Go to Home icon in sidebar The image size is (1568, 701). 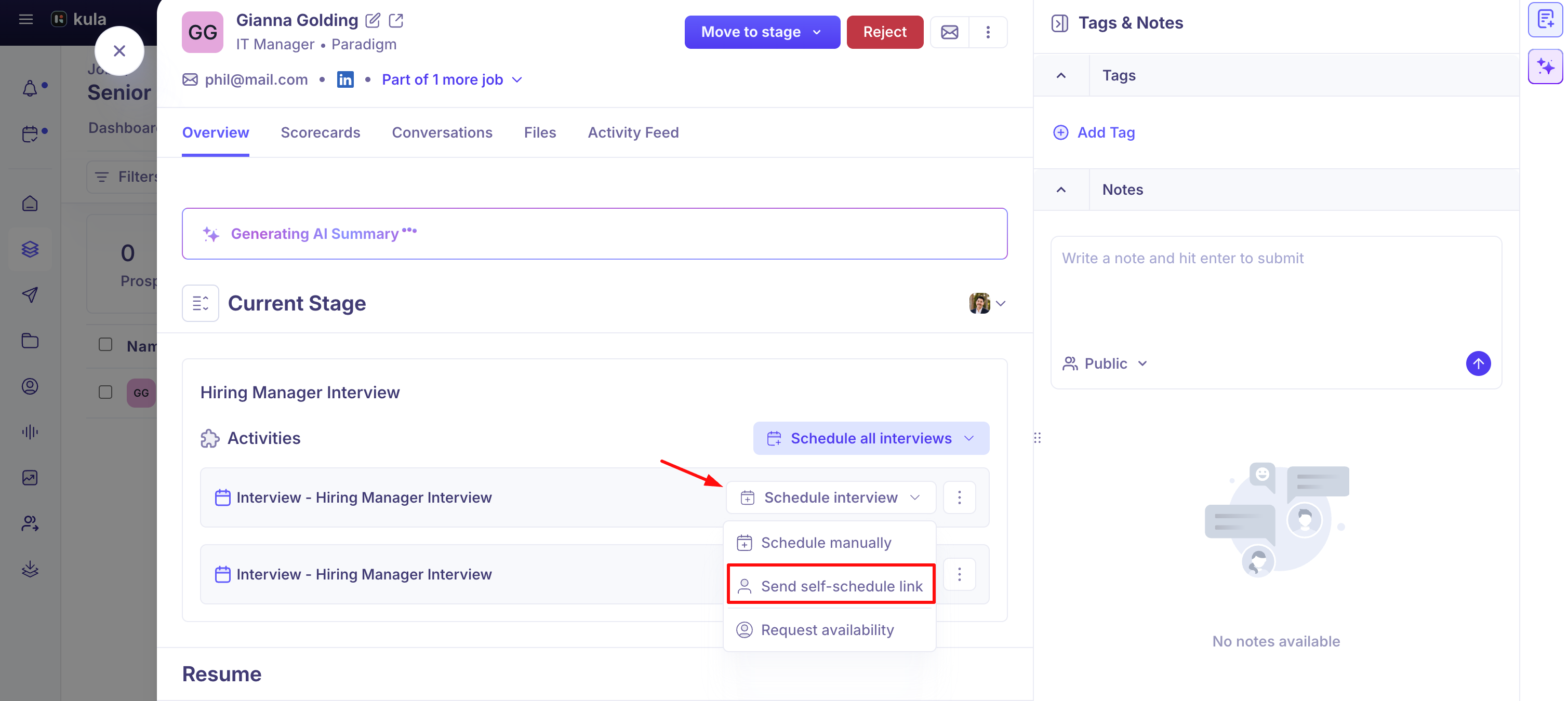click(30, 203)
